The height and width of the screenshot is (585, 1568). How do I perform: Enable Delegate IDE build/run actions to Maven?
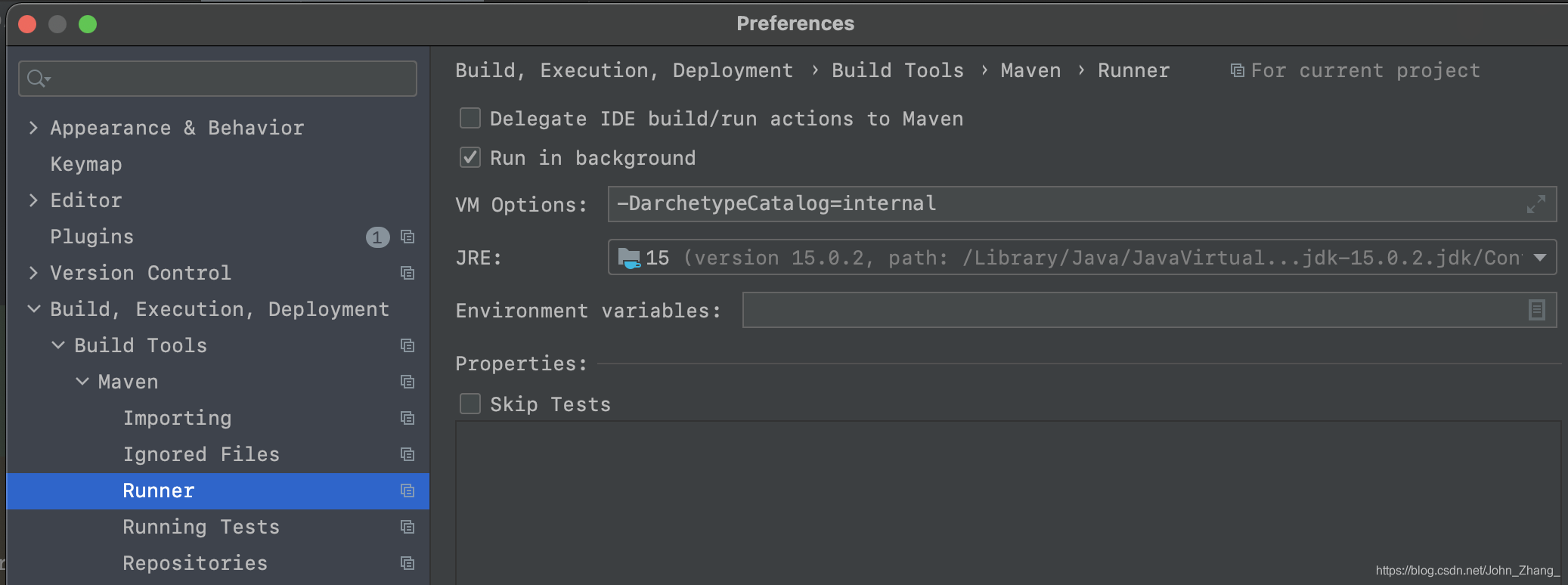[x=470, y=118]
